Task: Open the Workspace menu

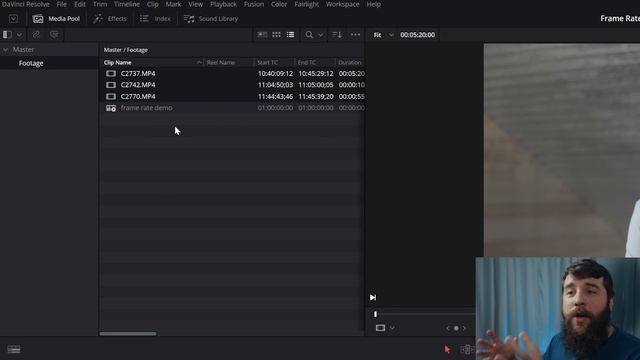Action: [342, 4]
